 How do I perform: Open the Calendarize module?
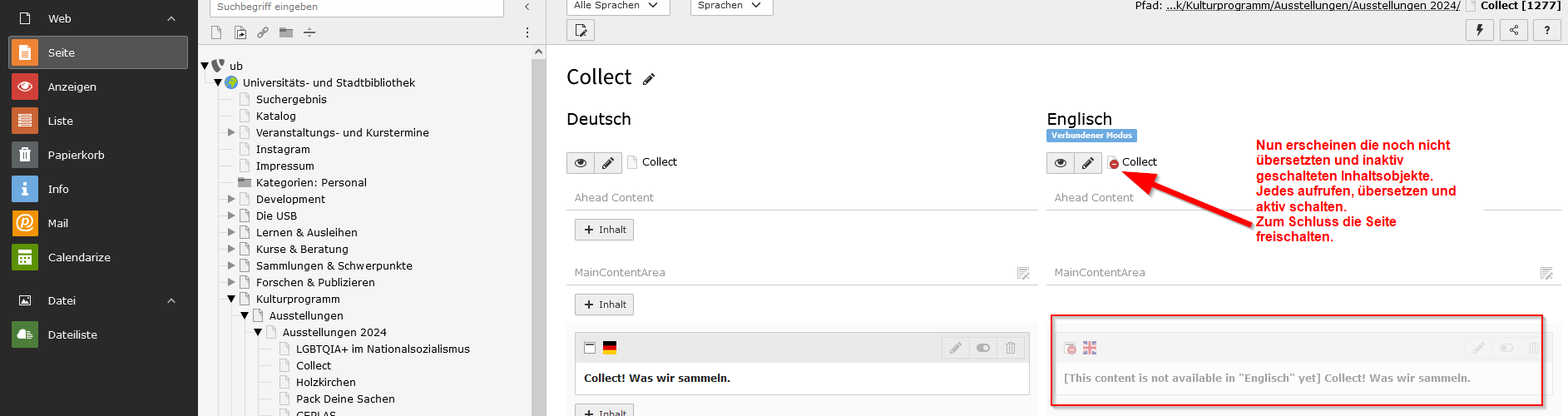[x=98, y=257]
